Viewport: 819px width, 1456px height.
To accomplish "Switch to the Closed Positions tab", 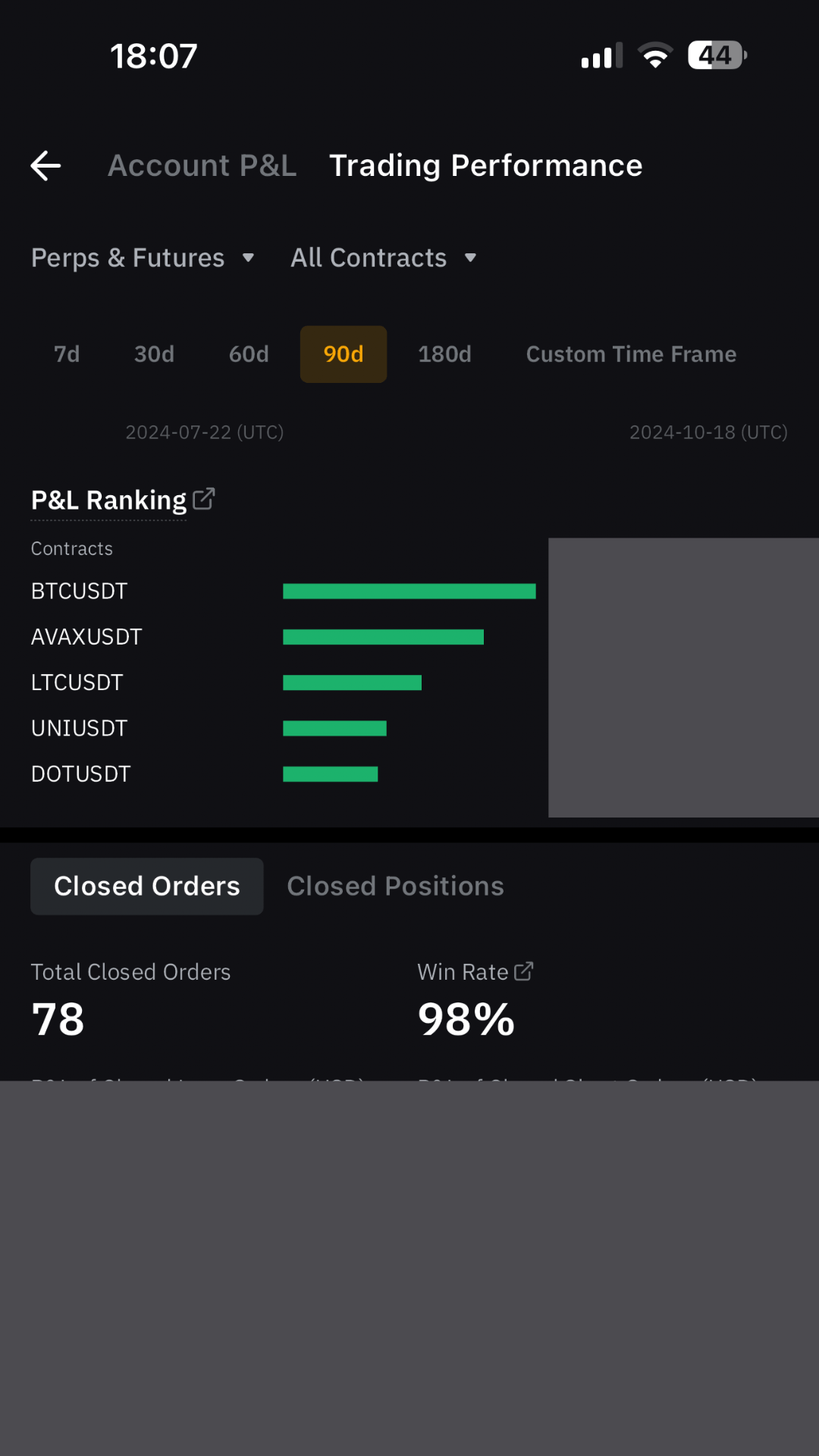I will click(x=395, y=886).
